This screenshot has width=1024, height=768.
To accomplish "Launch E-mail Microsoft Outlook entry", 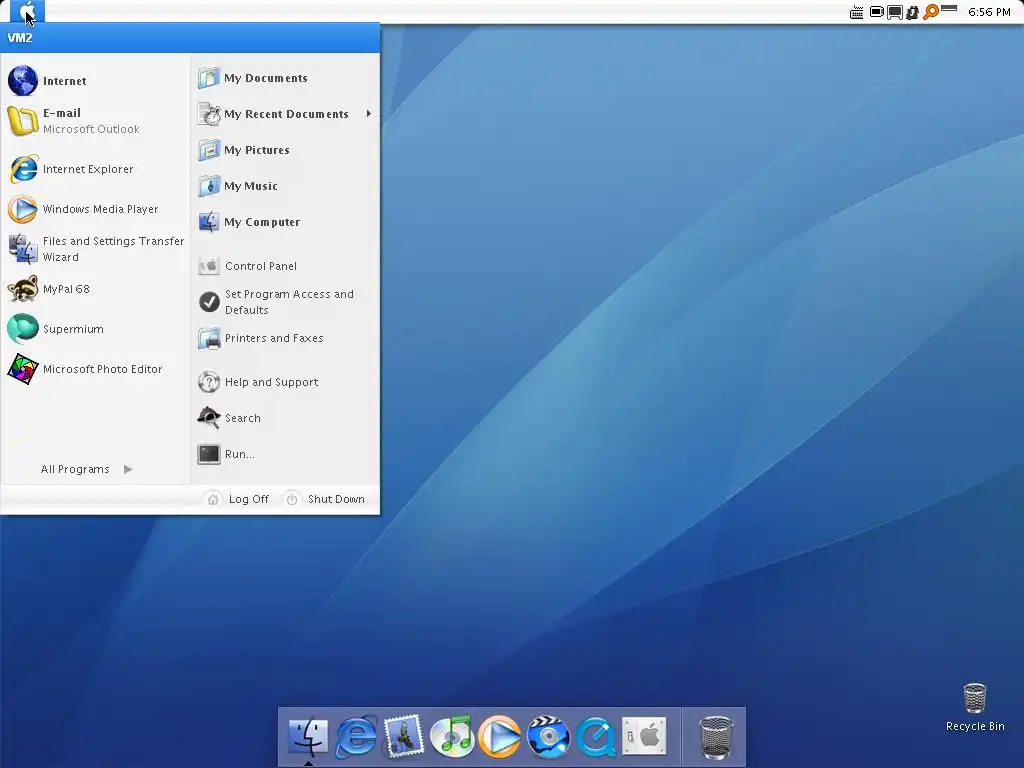I will pyautogui.click(x=95, y=121).
